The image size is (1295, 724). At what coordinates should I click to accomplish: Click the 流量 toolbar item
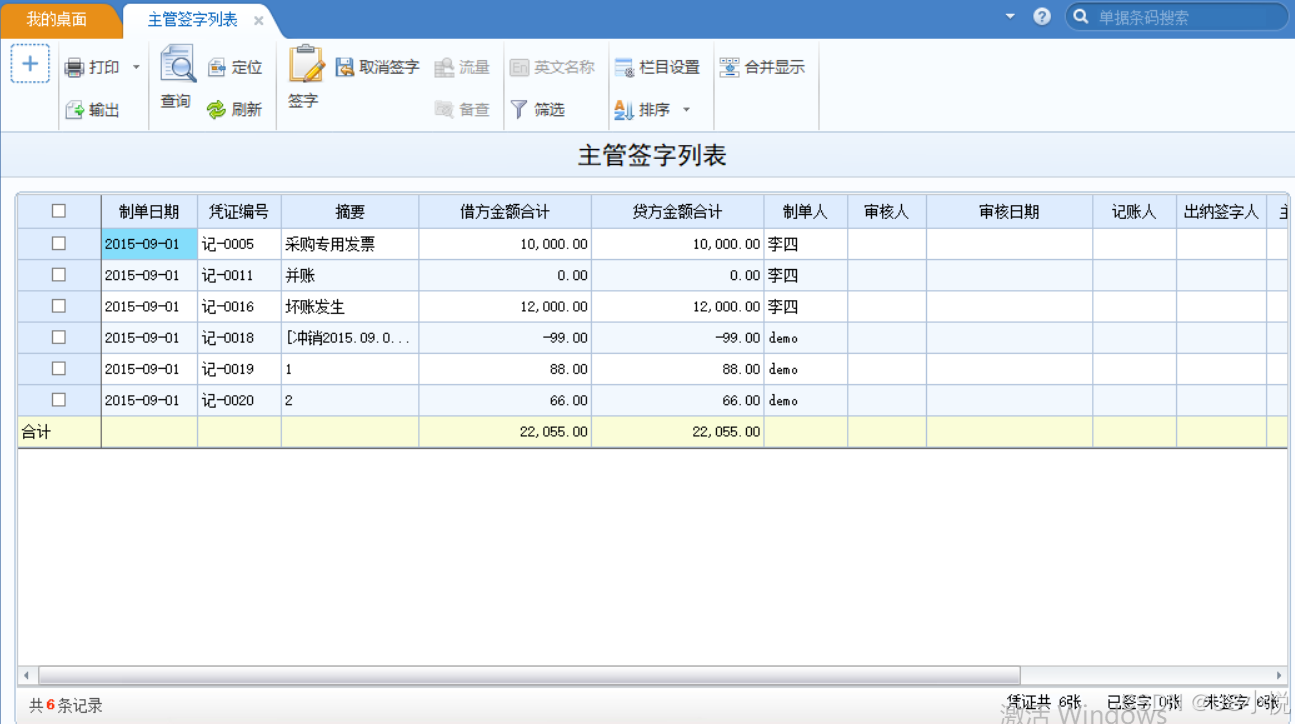(x=462, y=67)
